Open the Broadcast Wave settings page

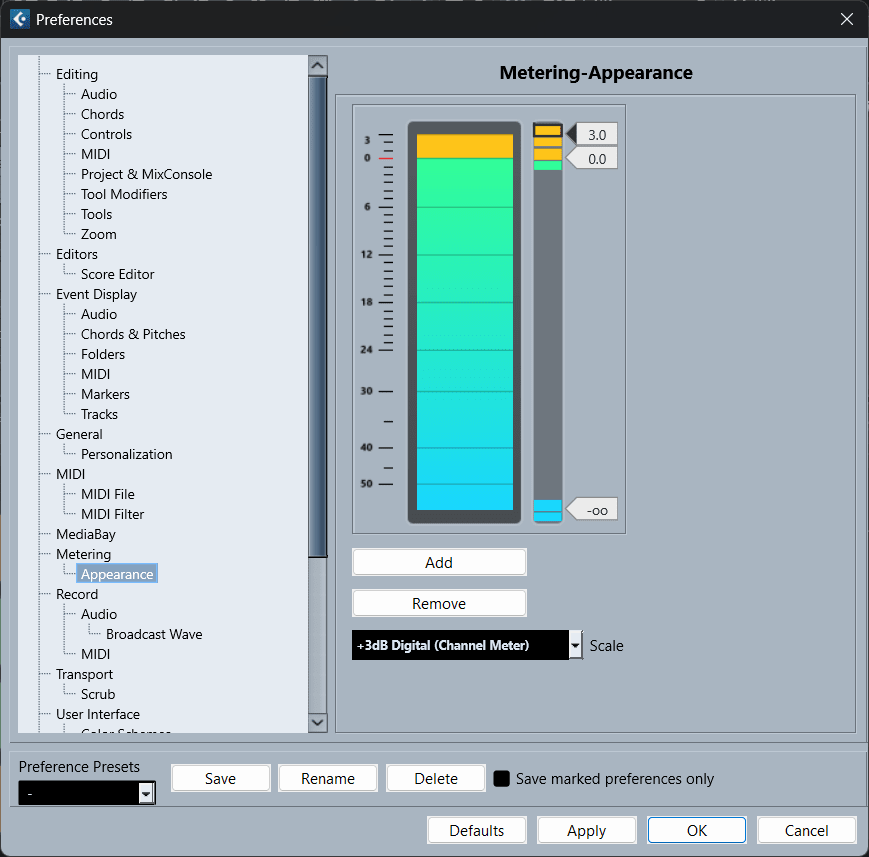coord(154,634)
